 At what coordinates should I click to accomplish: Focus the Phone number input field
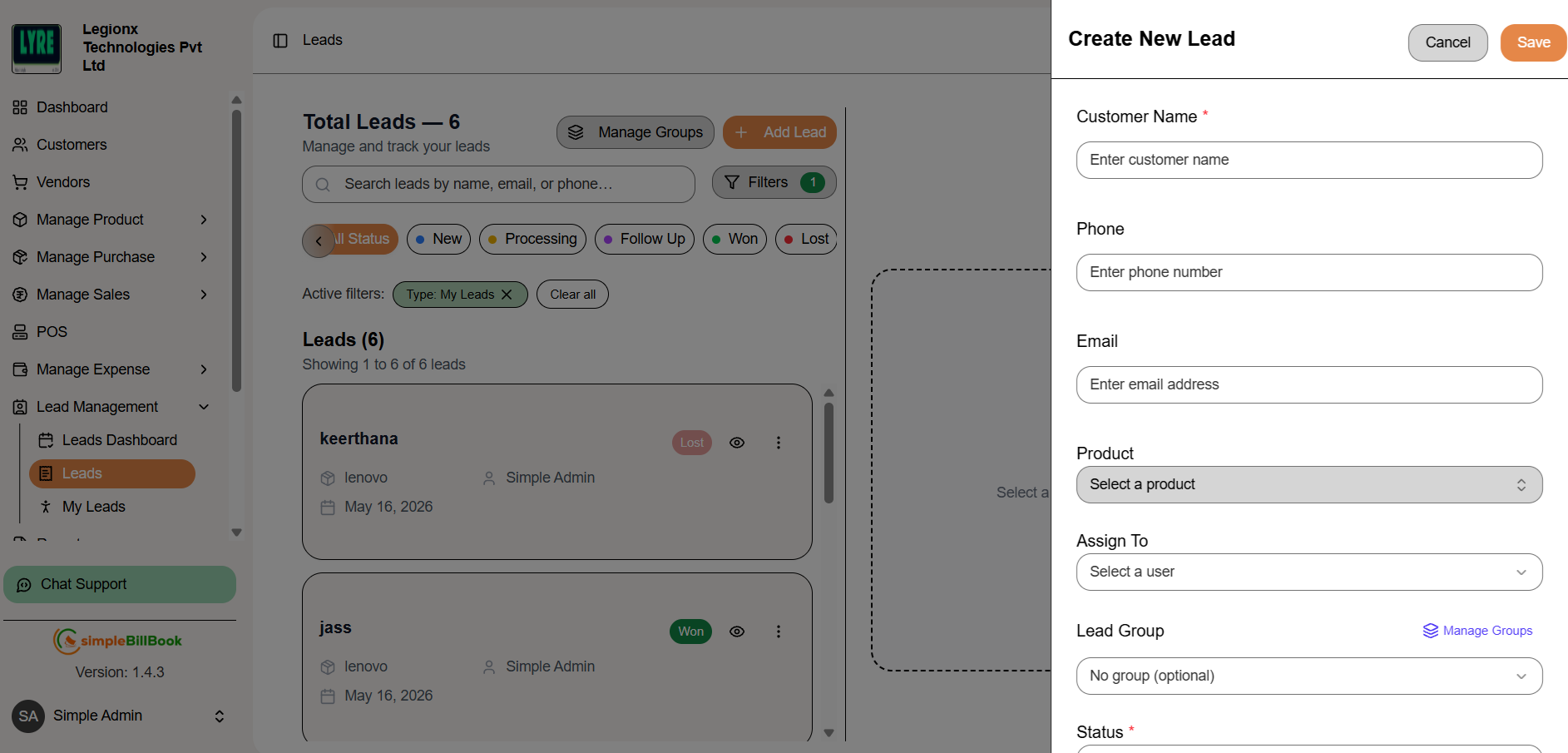(1309, 272)
